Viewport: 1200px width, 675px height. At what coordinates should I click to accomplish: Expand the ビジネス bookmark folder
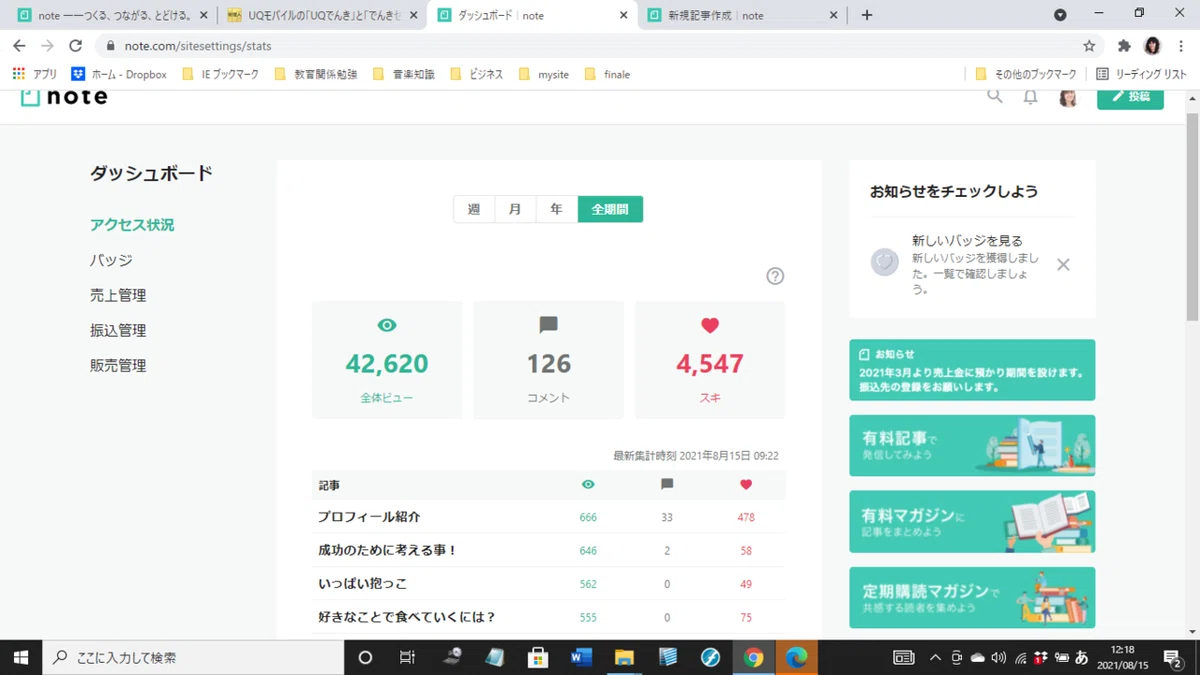(476, 74)
